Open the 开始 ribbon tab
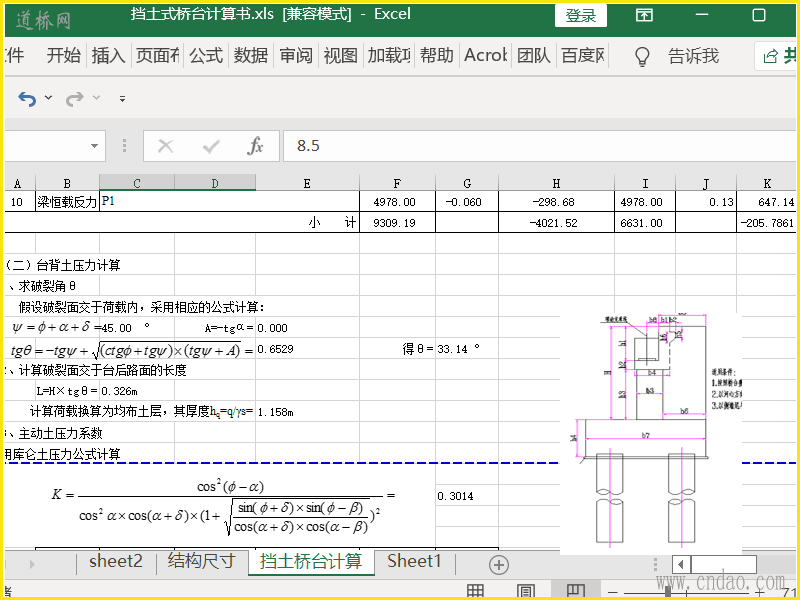 [x=64, y=55]
